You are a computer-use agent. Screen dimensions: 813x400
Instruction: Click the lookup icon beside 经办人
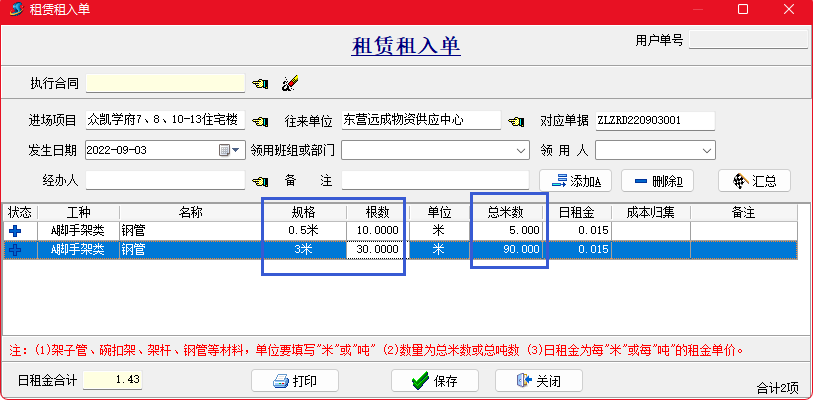click(261, 181)
